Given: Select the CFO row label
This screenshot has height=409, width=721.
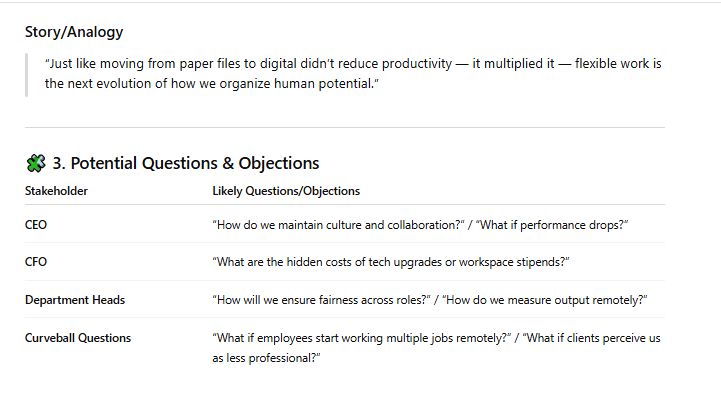Looking at the screenshot, I should point(36,262).
